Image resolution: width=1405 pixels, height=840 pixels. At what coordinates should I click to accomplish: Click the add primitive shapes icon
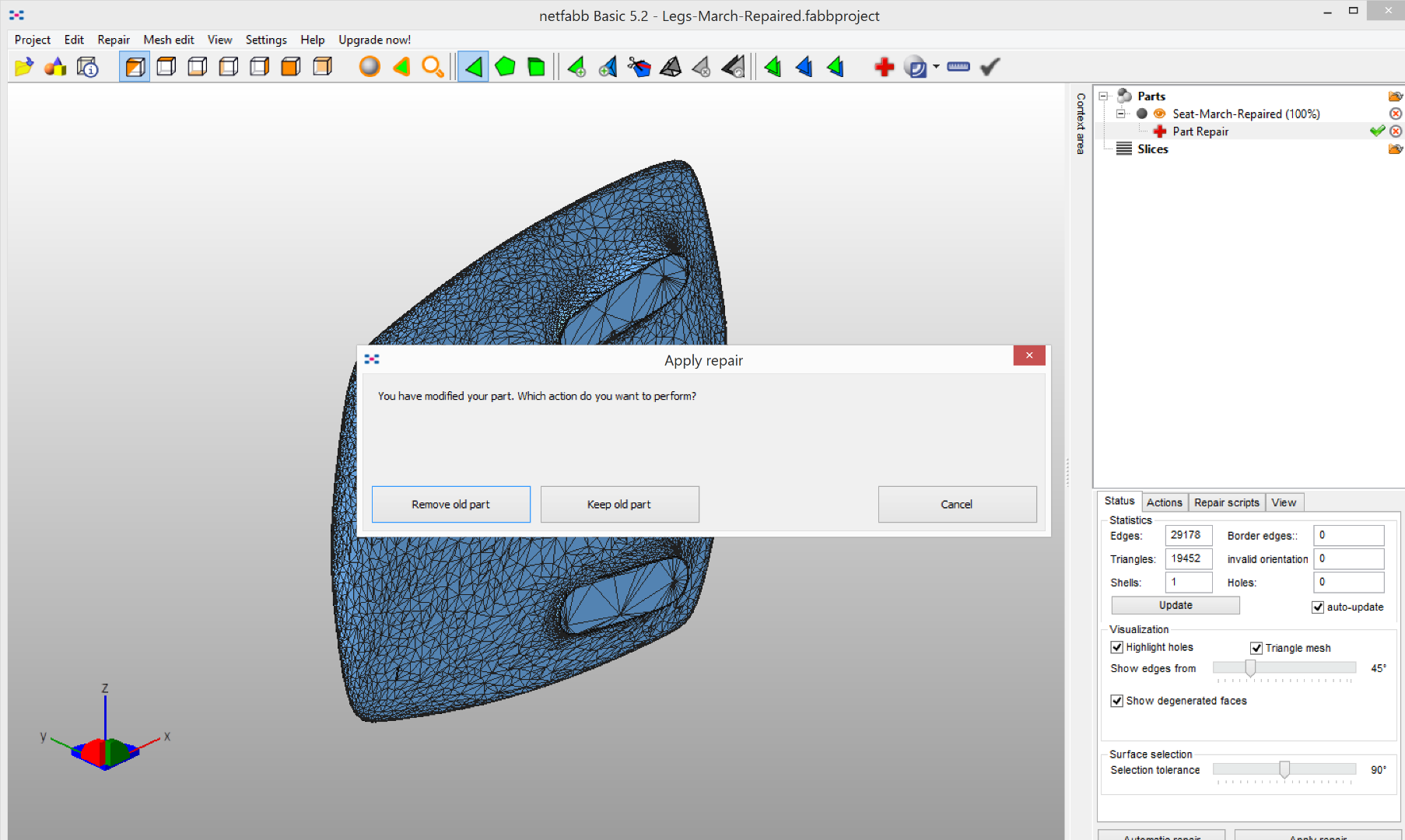55,67
